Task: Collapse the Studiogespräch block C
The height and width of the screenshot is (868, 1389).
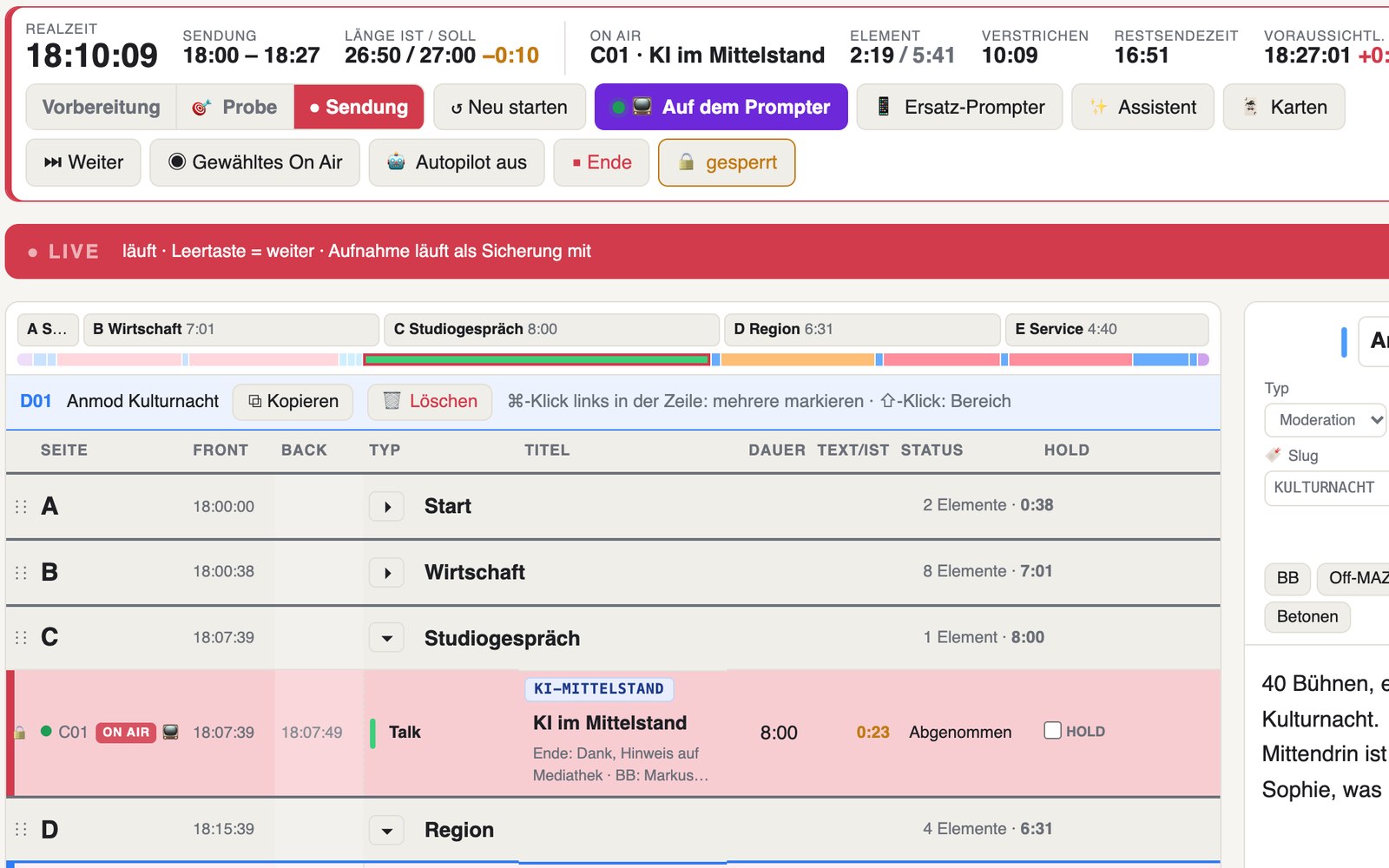Action: click(x=387, y=638)
